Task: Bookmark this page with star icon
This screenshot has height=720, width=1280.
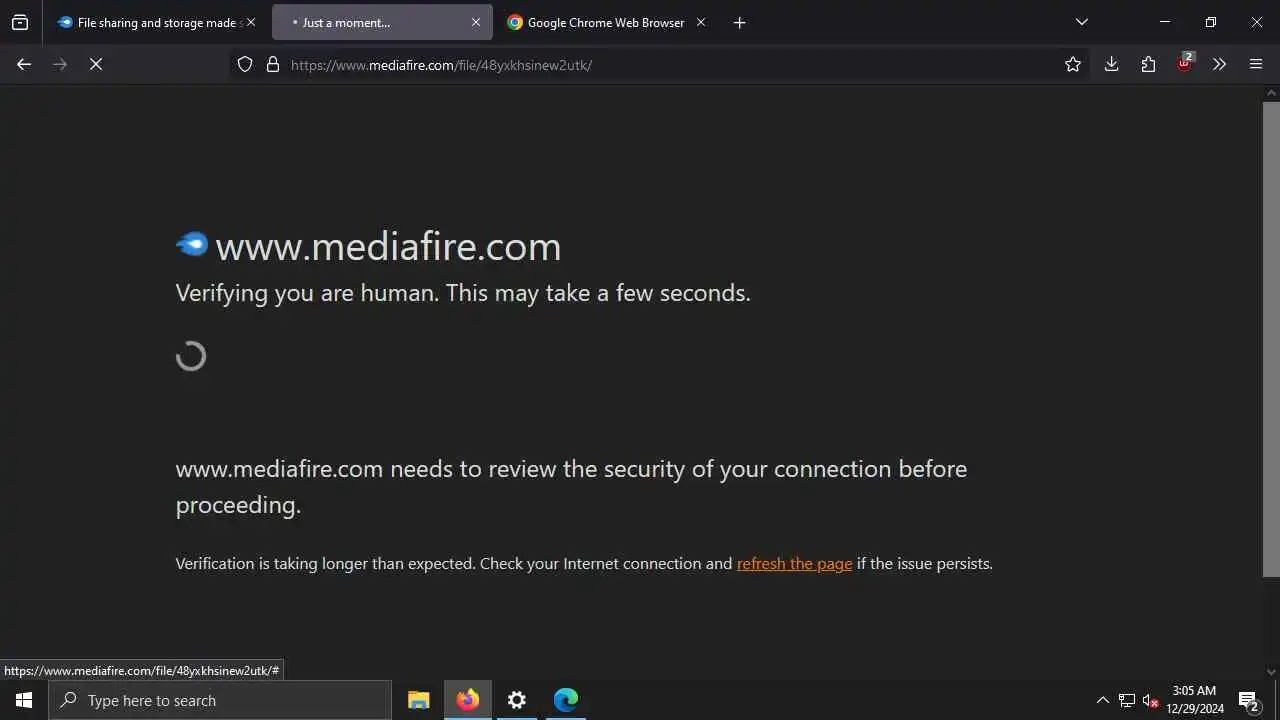Action: click(x=1073, y=64)
